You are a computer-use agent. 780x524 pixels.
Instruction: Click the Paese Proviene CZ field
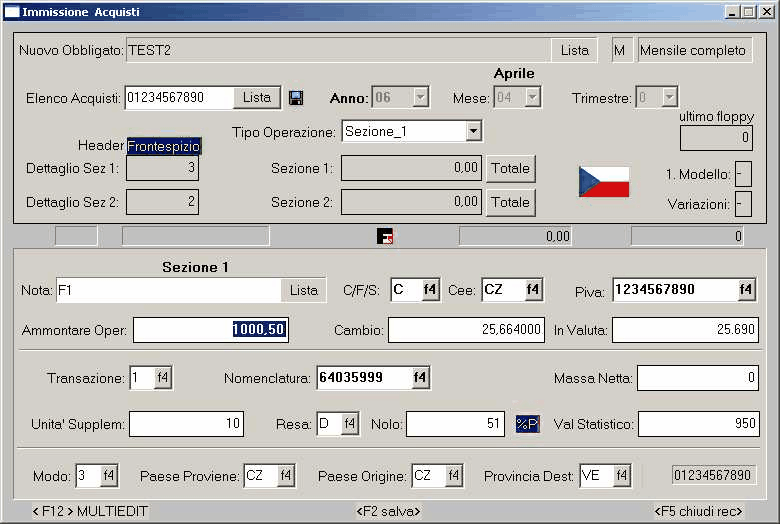point(260,476)
